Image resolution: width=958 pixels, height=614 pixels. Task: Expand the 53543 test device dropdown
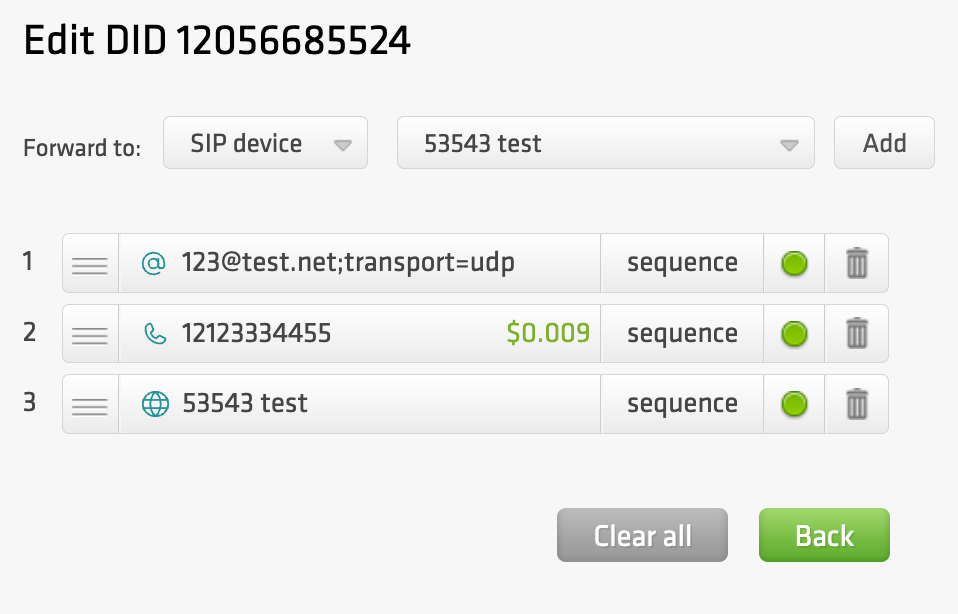click(605, 143)
